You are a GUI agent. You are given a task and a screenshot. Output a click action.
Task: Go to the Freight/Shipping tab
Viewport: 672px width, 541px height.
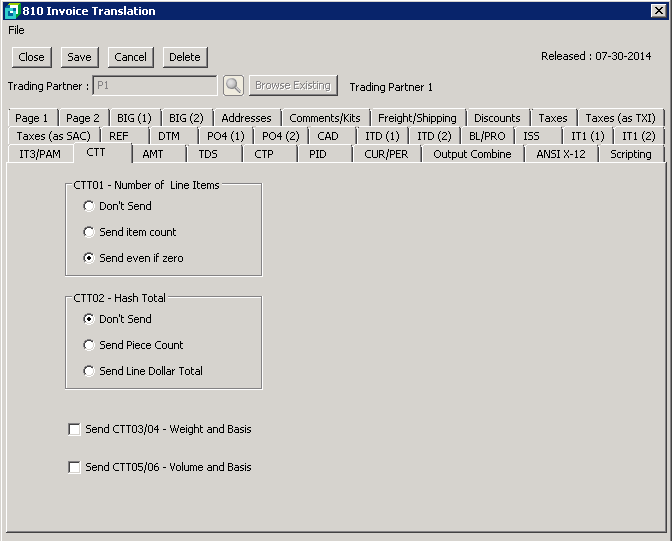click(x=417, y=118)
